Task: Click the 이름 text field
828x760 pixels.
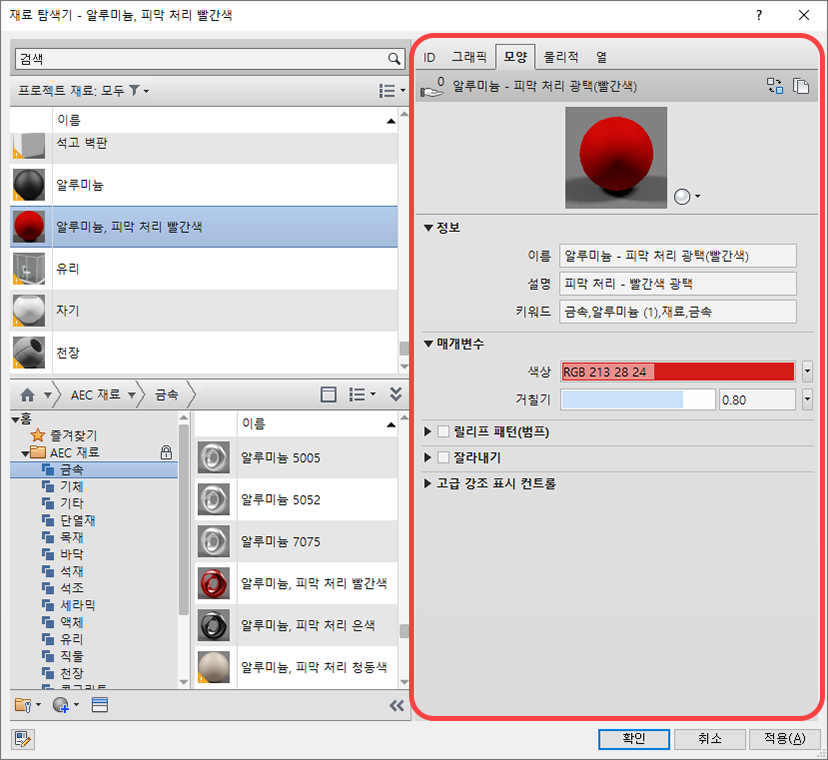Action: tap(678, 256)
